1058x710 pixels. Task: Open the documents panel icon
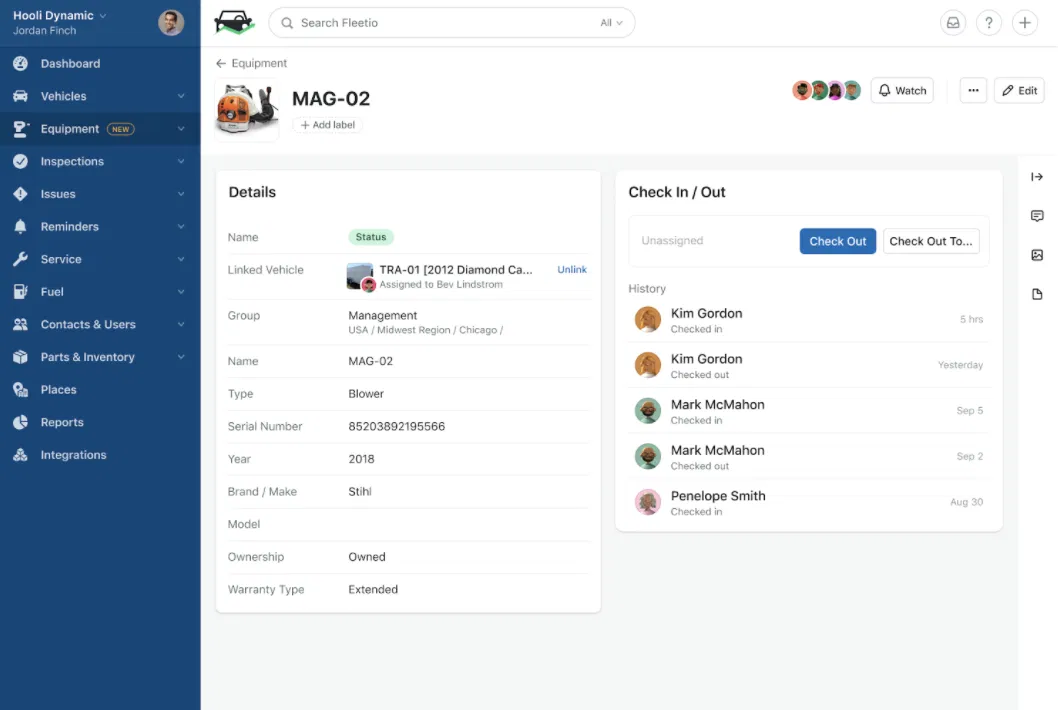click(1037, 294)
